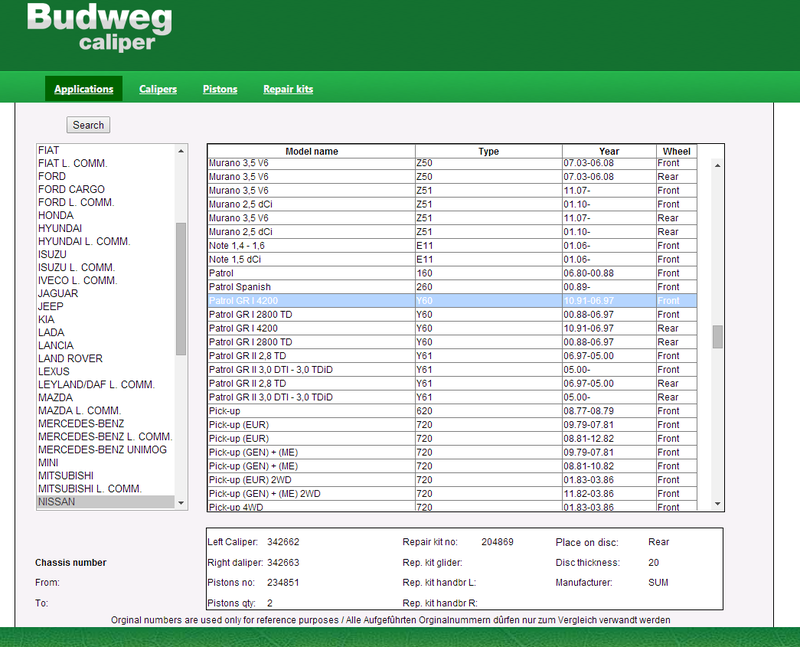
Task: Choose MERCEDES-BENZ manufacturer
Action: [x=106, y=424]
